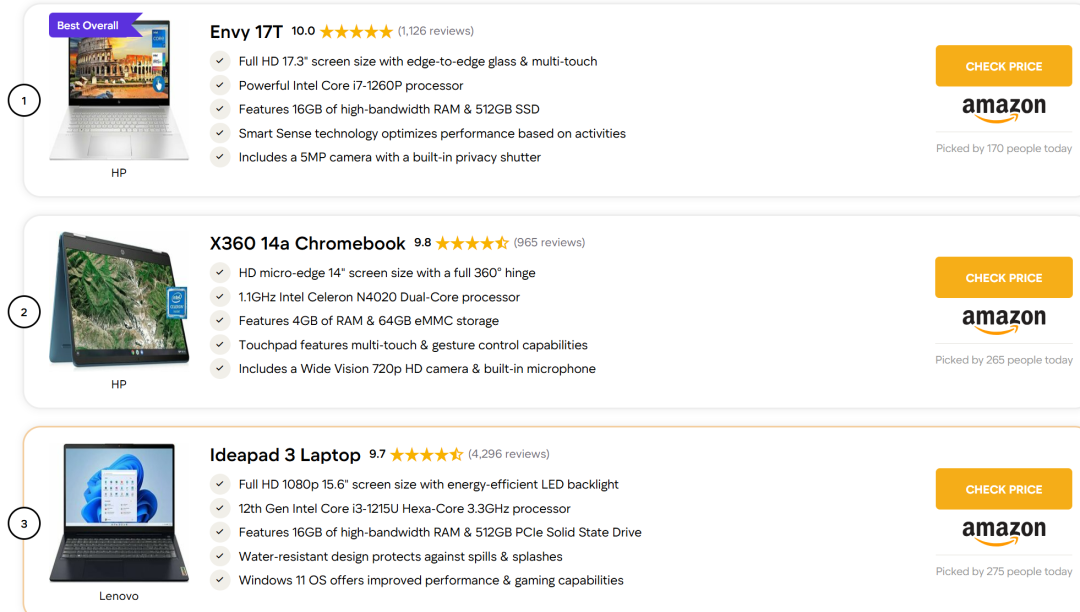Viewport: 1080px width, 612px height.
Task: Click the rank number 2 circle badge
Action: pos(24,313)
